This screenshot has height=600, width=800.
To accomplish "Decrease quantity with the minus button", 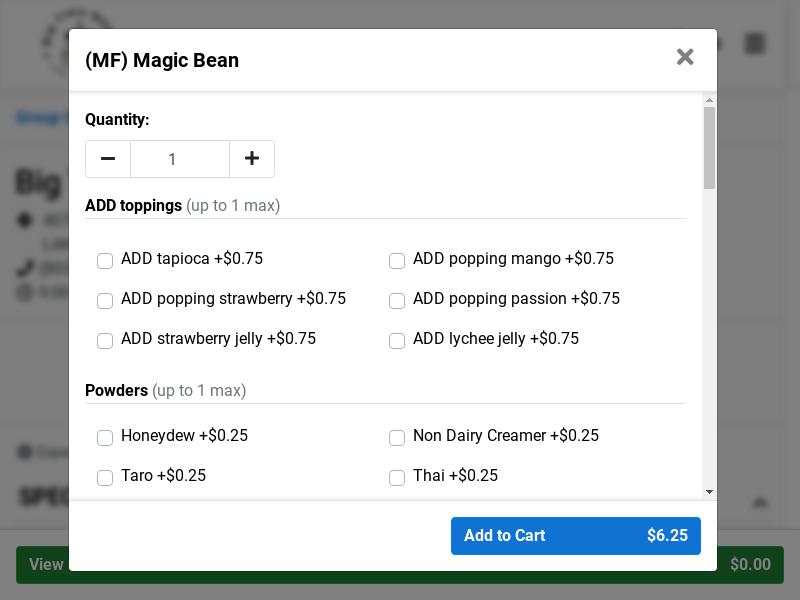I will point(108,159).
